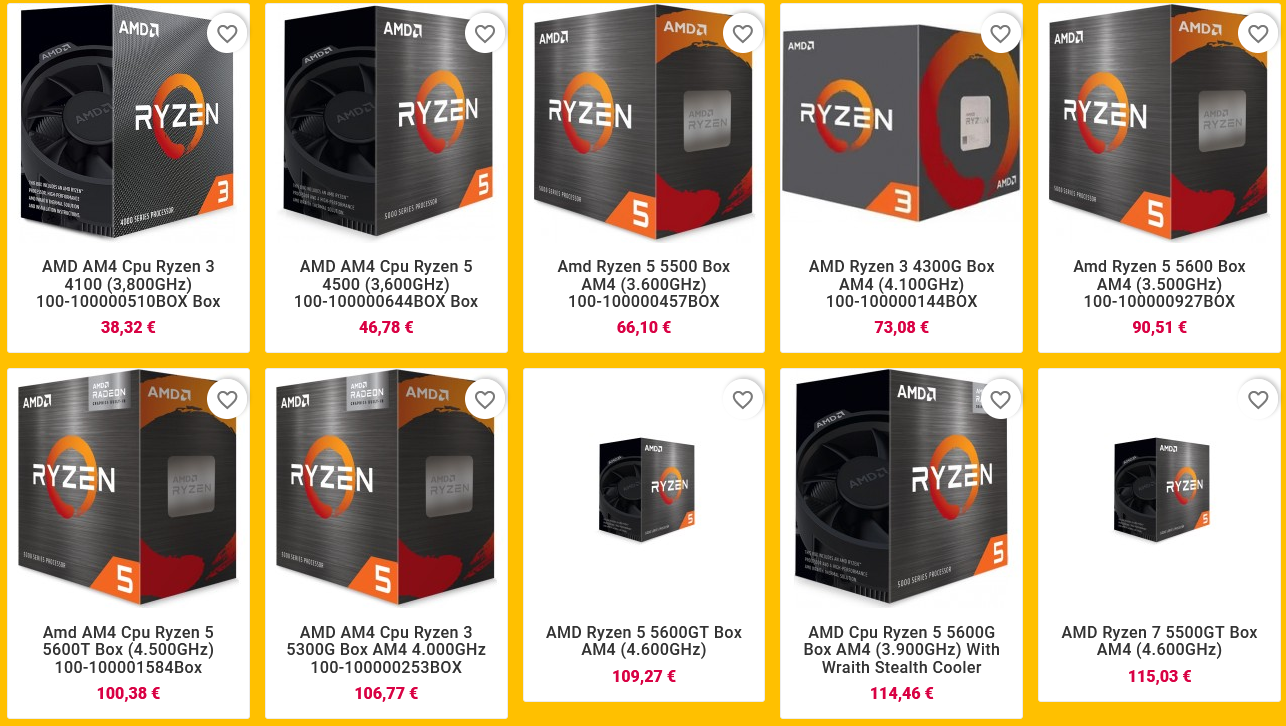Click Ryzen 5 4500 product box image

coord(386,124)
